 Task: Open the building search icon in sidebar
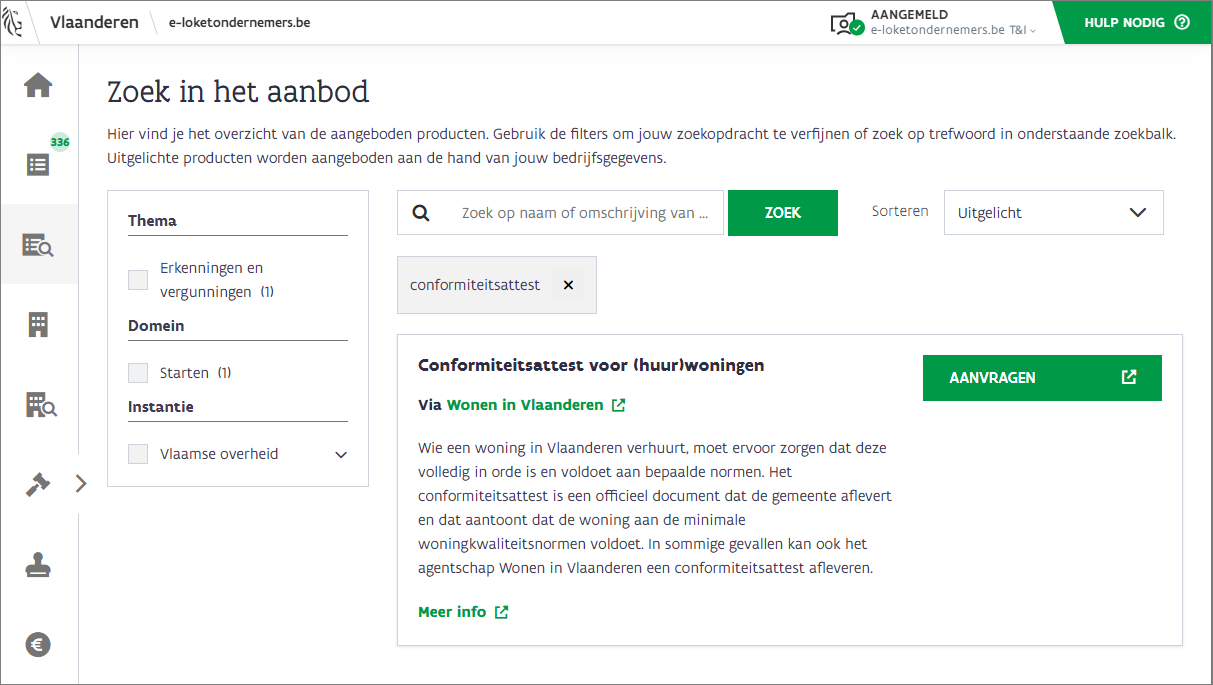pos(40,405)
